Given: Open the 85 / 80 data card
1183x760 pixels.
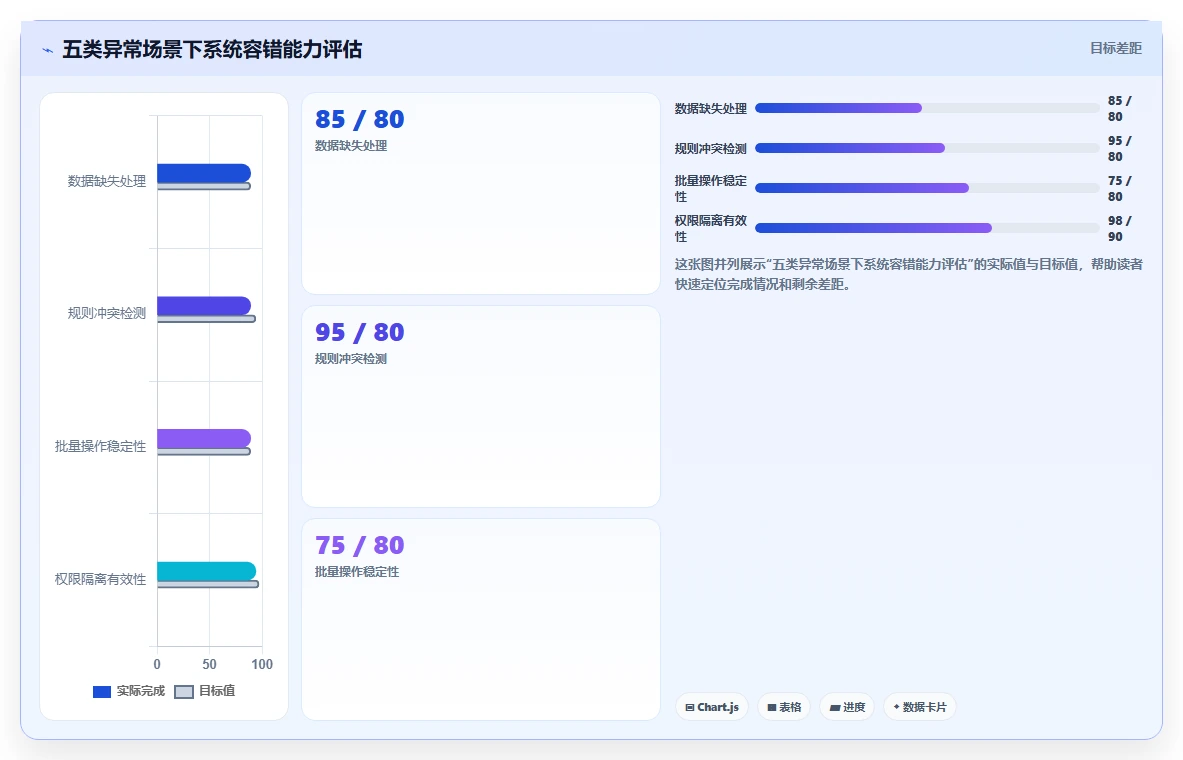Looking at the screenshot, I should [x=481, y=193].
